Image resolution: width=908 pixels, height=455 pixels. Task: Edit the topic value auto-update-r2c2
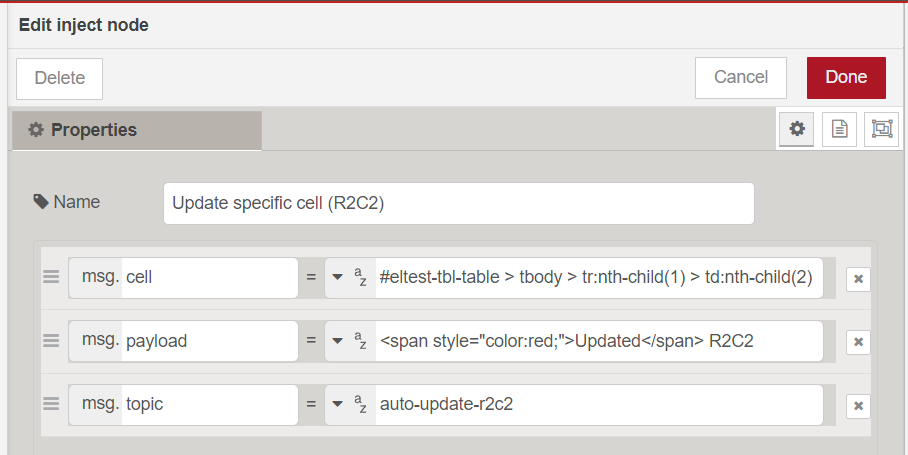(598, 404)
